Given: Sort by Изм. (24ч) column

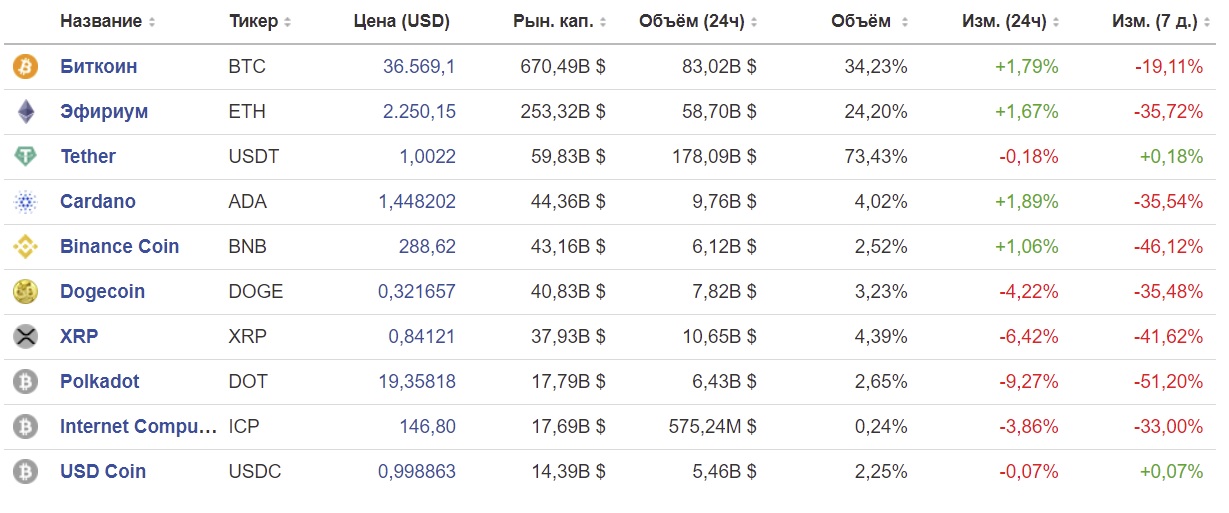Looking at the screenshot, I should pyautogui.click(x=1011, y=21).
